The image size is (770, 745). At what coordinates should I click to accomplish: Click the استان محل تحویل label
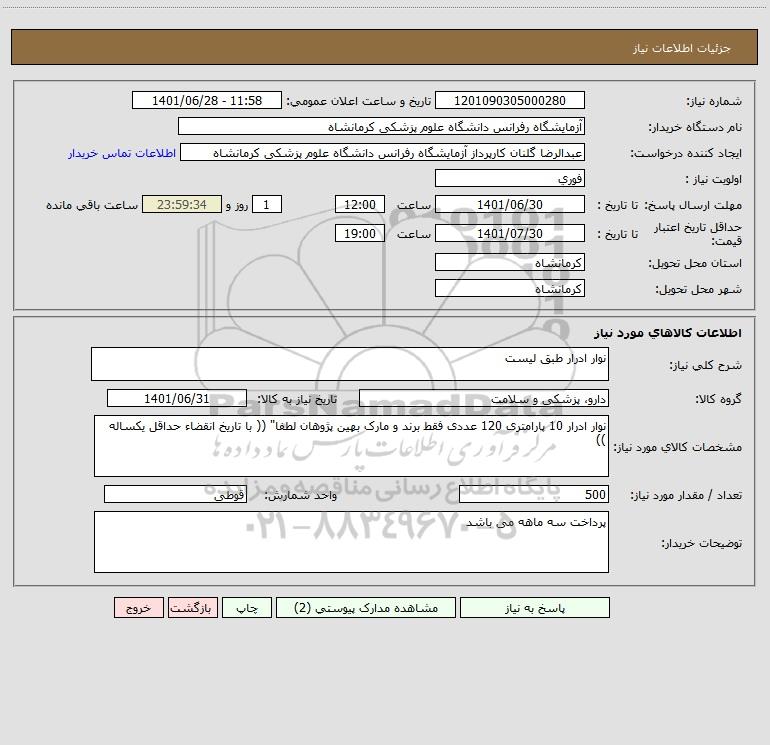pyautogui.click(x=695, y=264)
